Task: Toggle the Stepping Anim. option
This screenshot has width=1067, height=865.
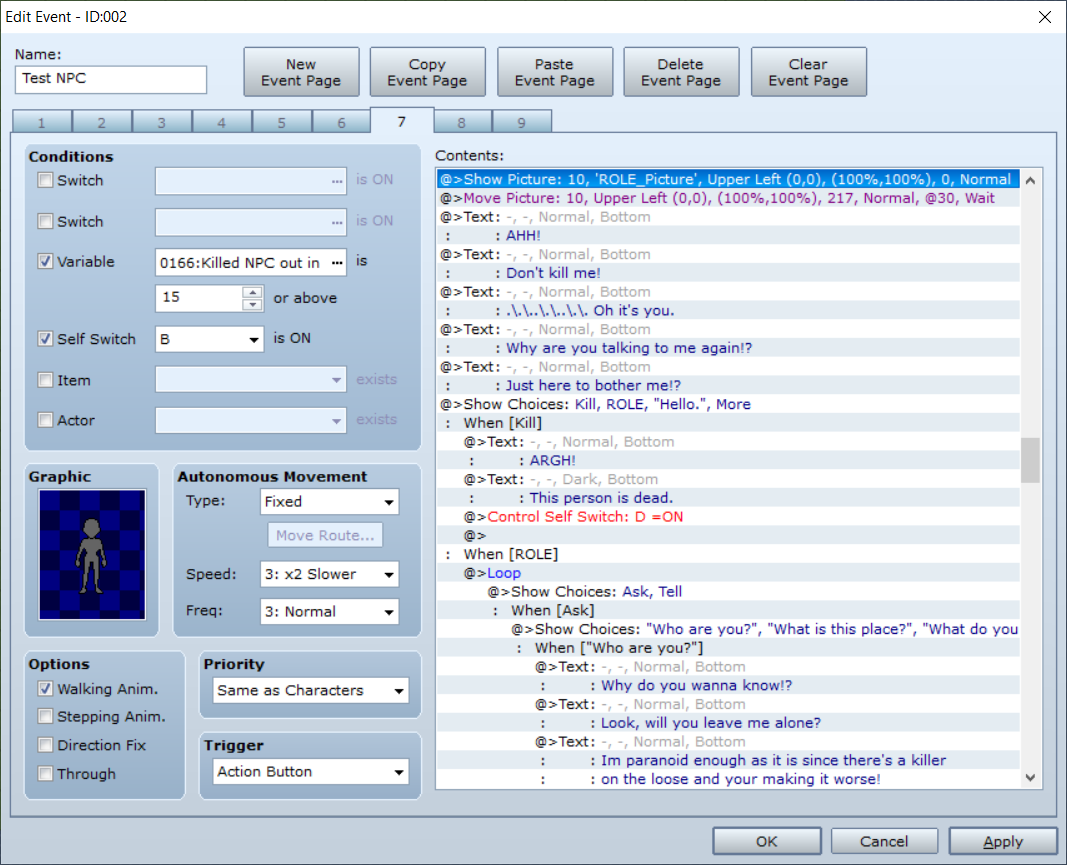Action: pos(46,716)
